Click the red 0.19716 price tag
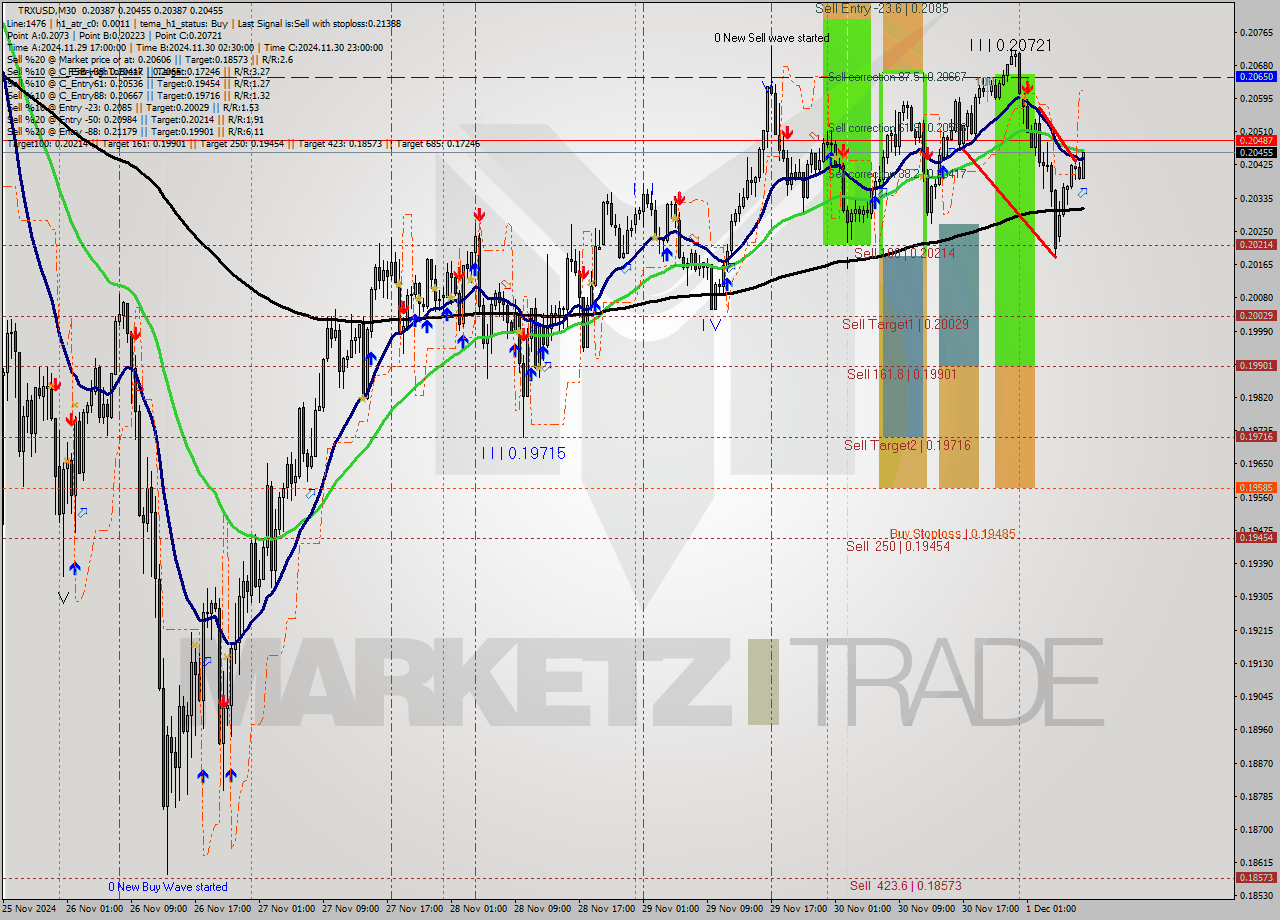The height and width of the screenshot is (920, 1280). (1256, 436)
